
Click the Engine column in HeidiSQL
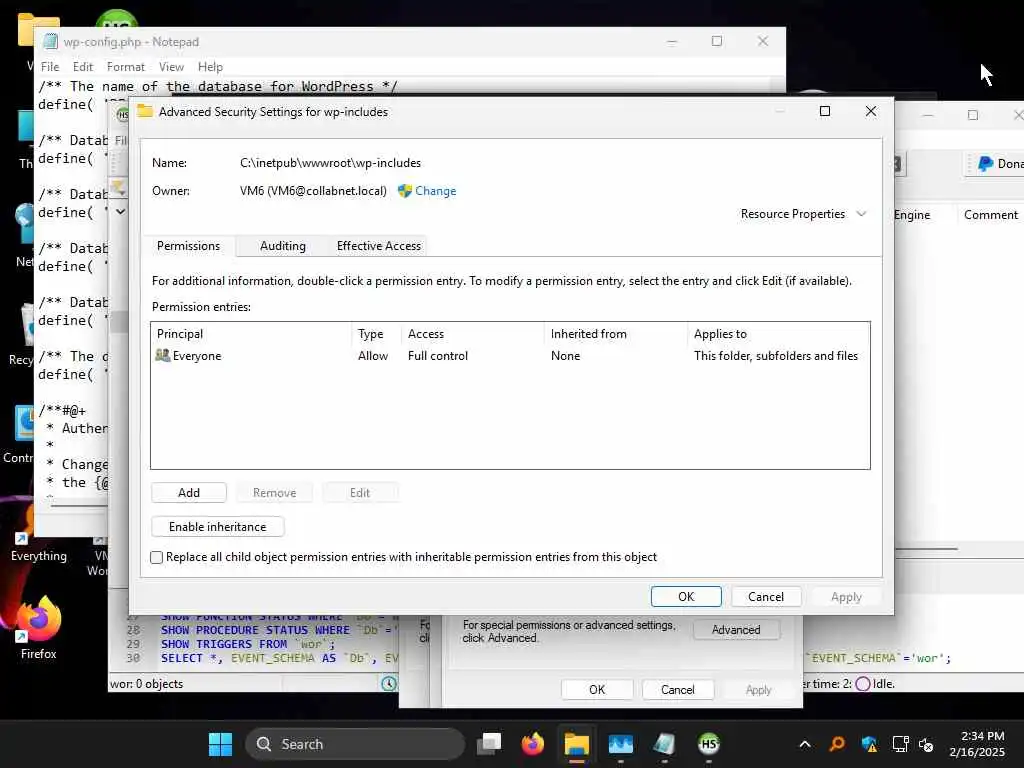[x=912, y=215]
